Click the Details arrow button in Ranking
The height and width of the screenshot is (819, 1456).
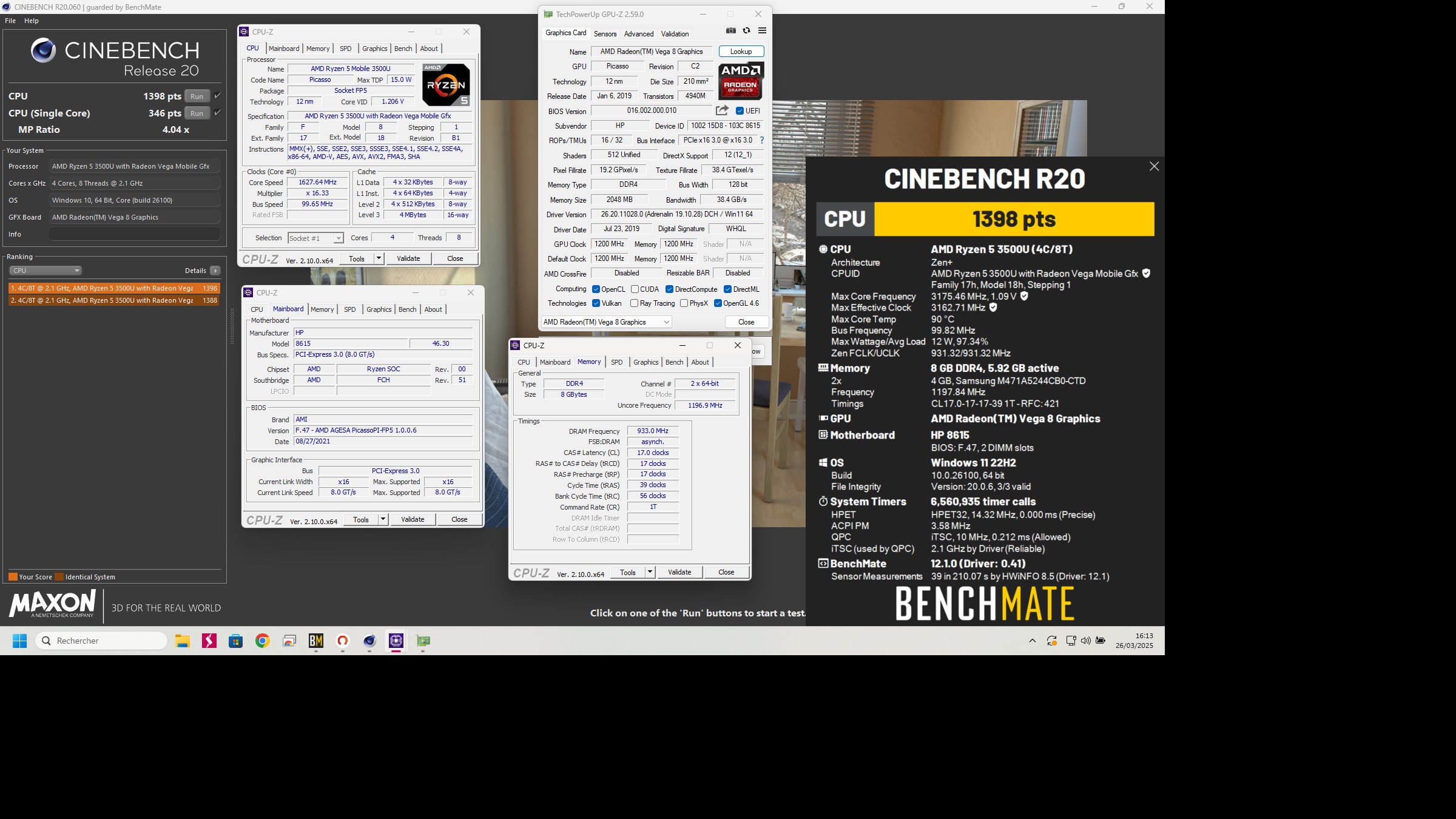coord(215,271)
